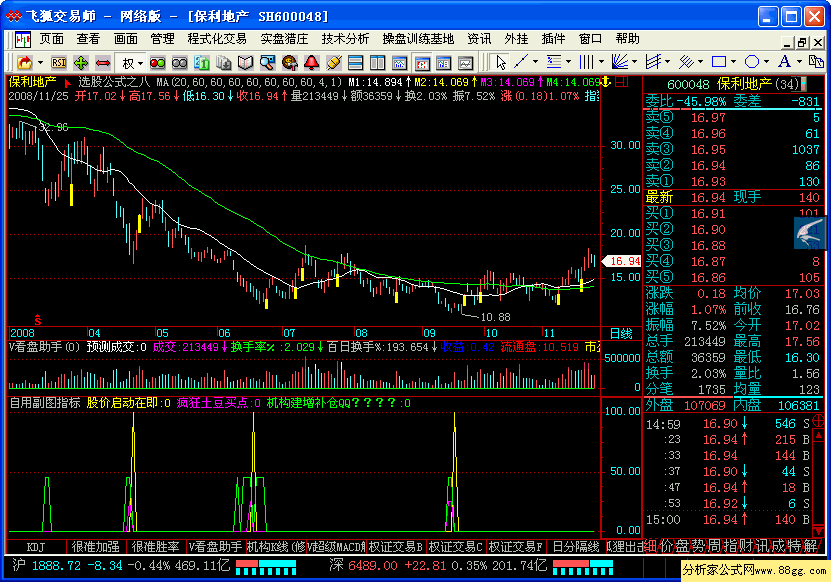Select the coin and hammer tool icon

tap(289, 63)
